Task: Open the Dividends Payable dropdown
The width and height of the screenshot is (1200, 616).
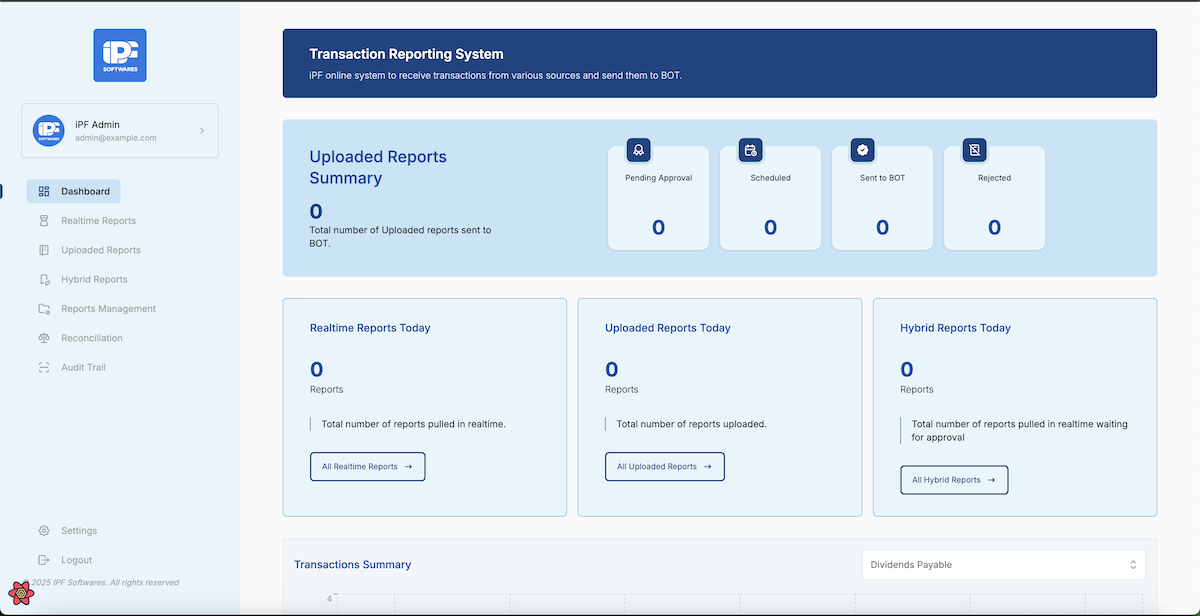Action: click(x=1003, y=565)
